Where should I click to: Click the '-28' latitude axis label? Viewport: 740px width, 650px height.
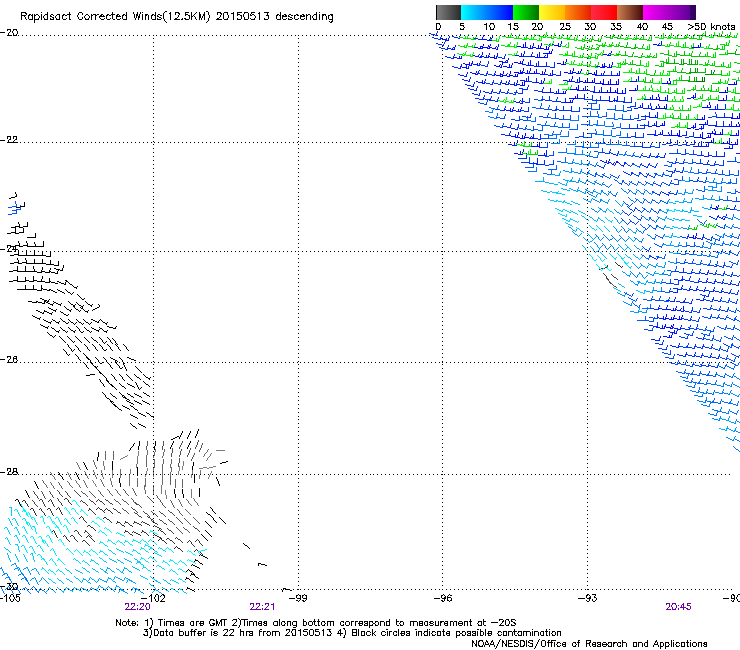[x=9, y=472]
